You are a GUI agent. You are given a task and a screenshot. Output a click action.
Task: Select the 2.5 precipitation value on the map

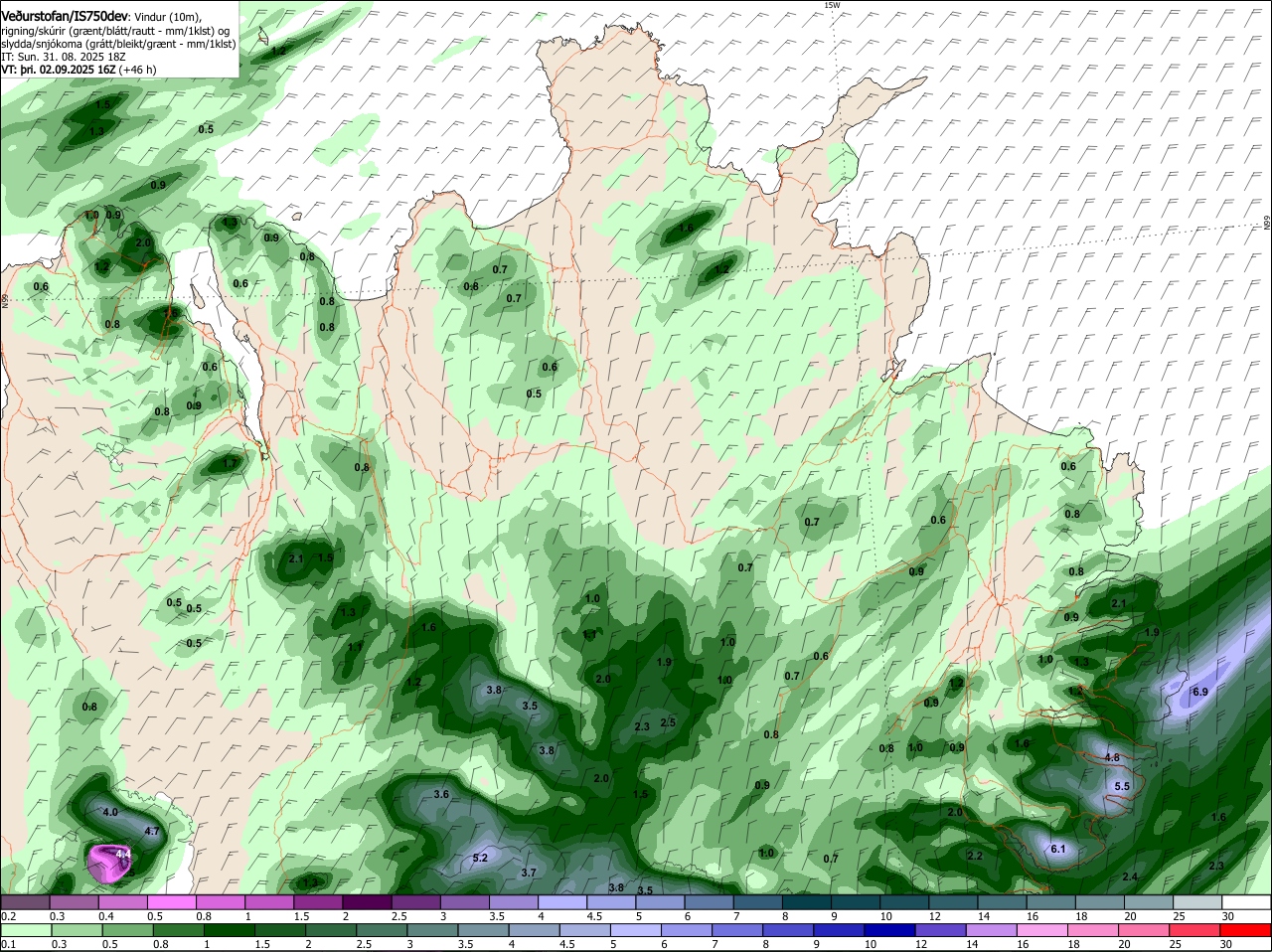pos(668,722)
